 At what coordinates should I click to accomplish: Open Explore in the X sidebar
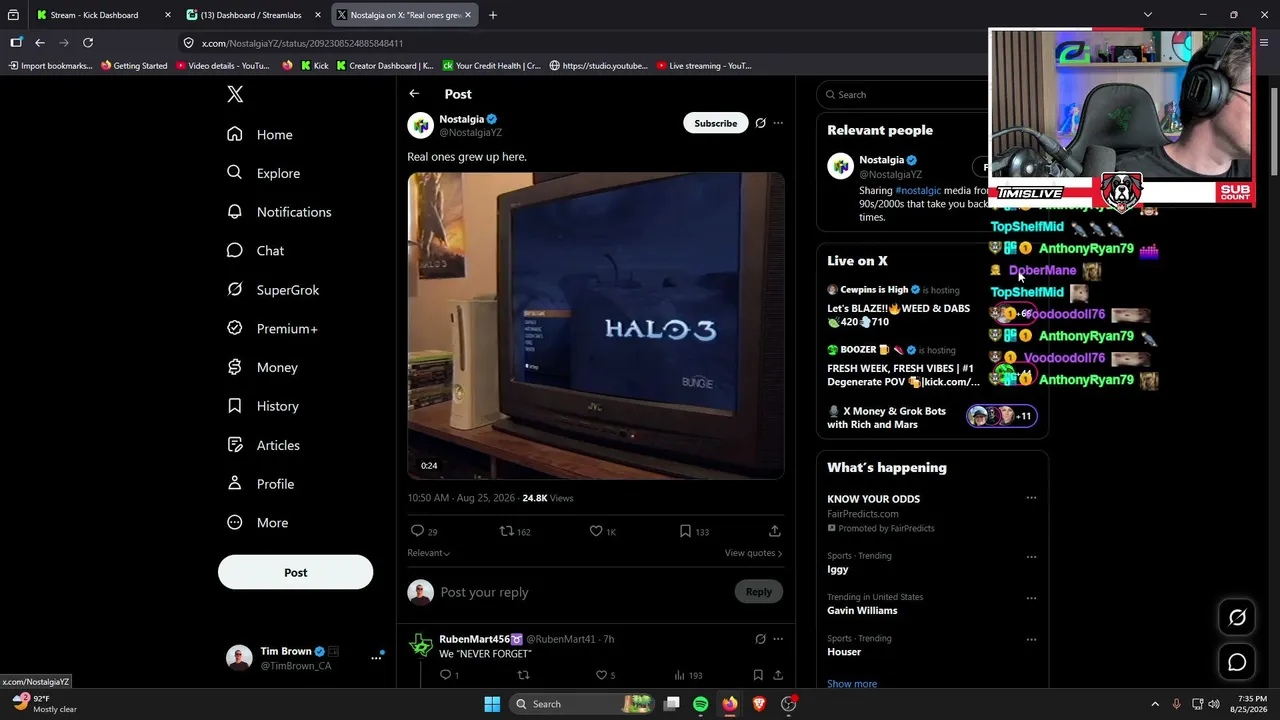point(263,173)
